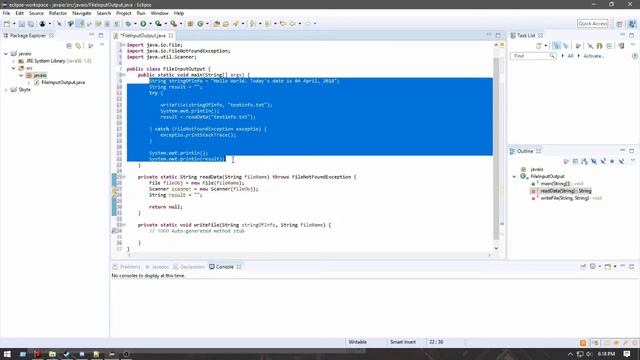Select readData(String) in the Outline

pos(562,191)
